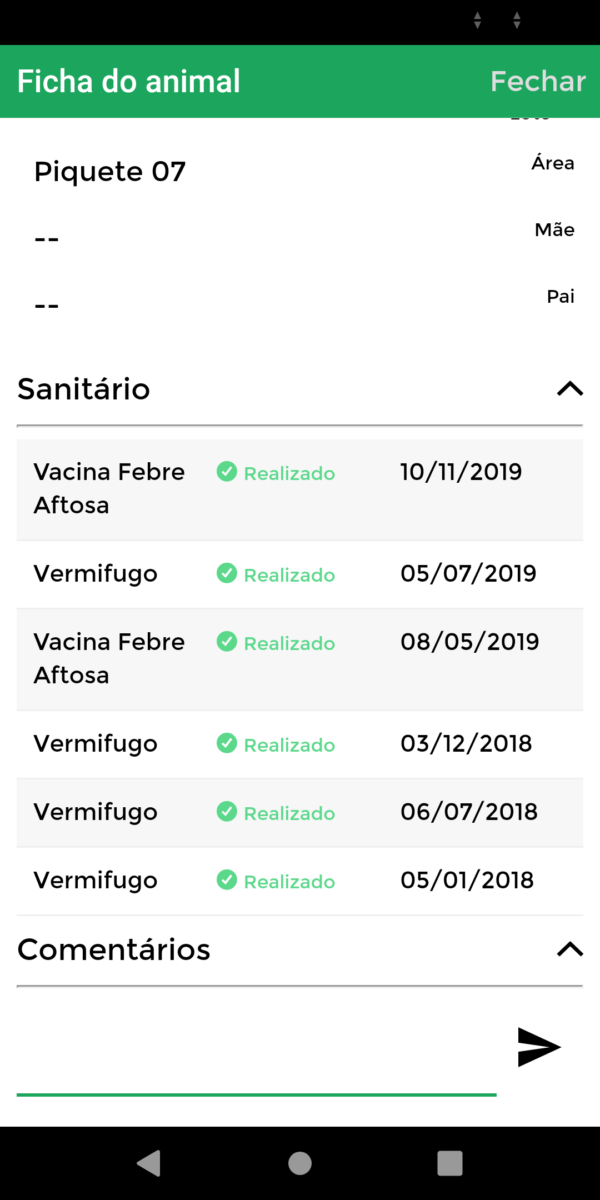
Task: Click the check icon on Vermifugo 05/07/2019
Action: [x=227, y=575]
